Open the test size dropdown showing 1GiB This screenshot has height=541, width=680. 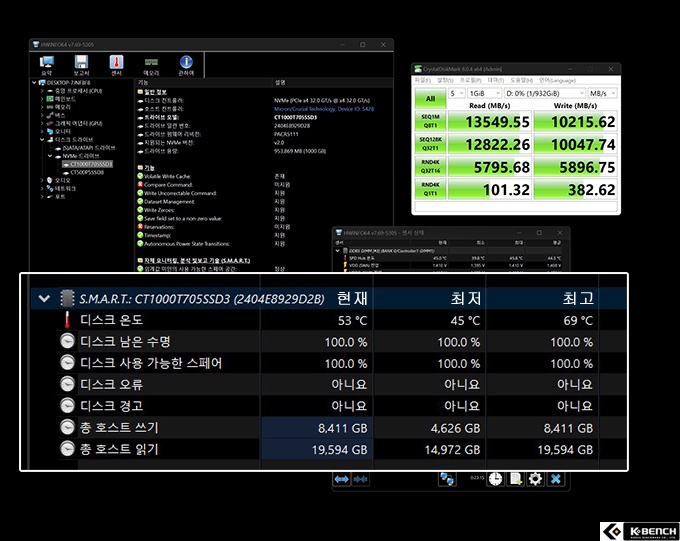click(x=484, y=93)
